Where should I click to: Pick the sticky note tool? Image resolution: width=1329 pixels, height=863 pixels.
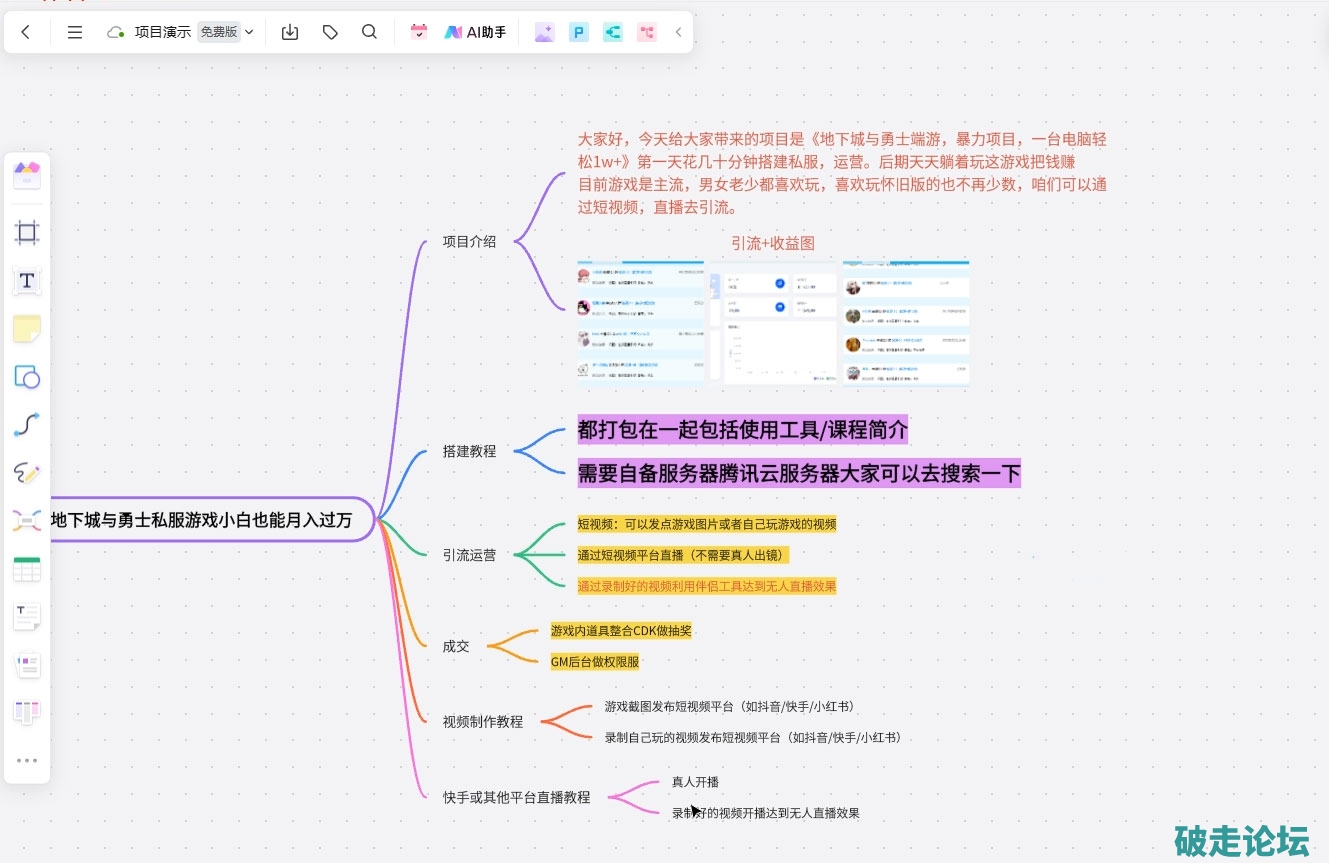tap(27, 329)
